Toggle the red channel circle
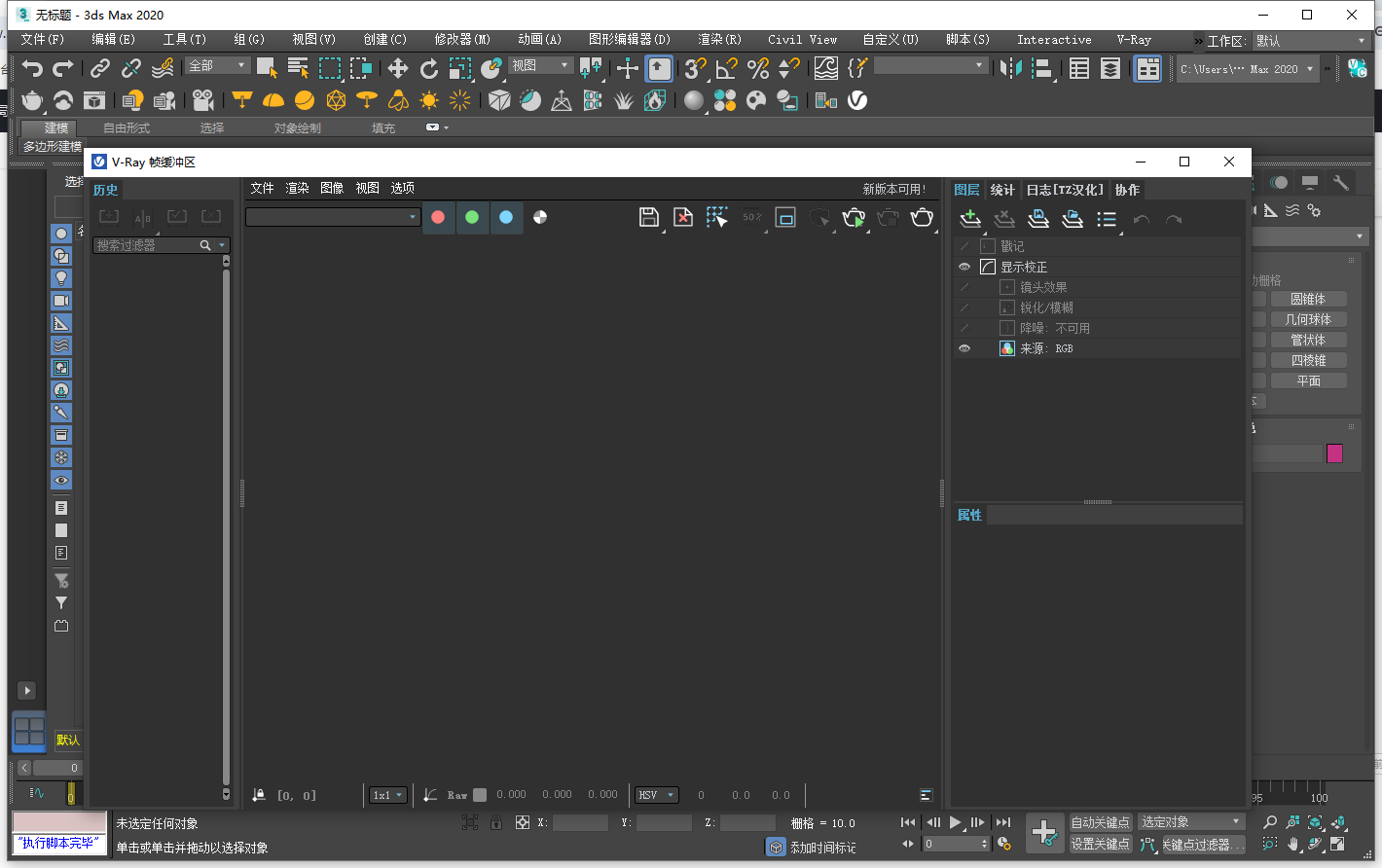Viewport: 1382px width, 868px height. [x=438, y=217]
